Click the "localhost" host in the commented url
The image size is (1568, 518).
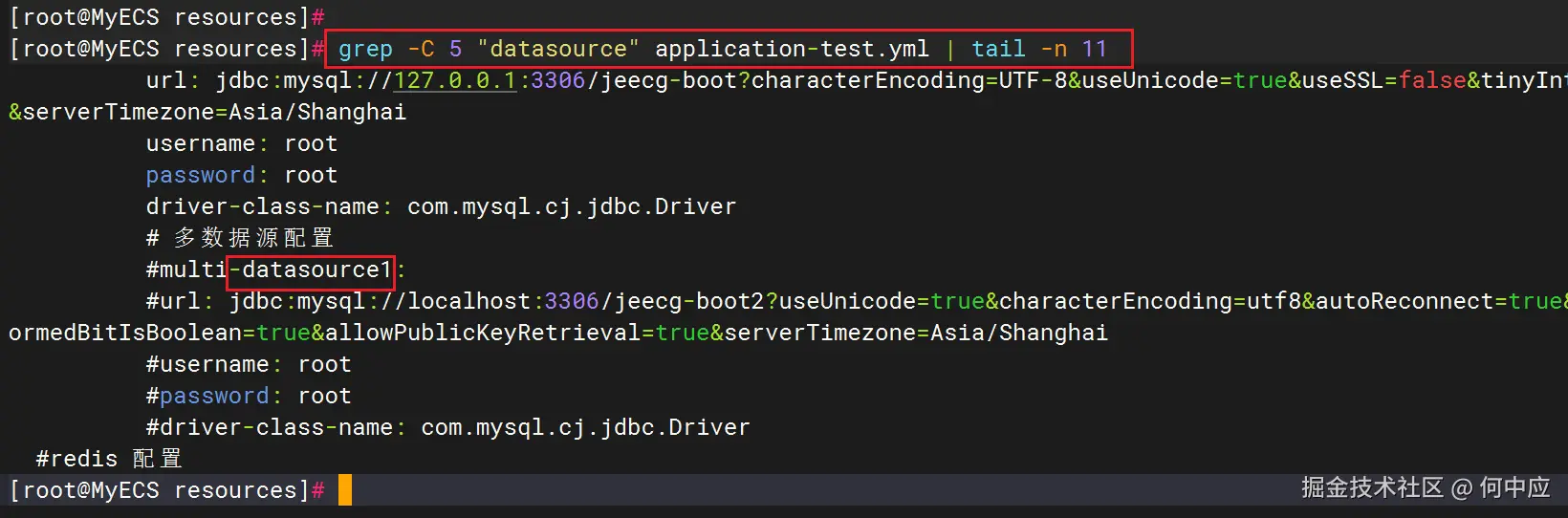click(468, 301)
